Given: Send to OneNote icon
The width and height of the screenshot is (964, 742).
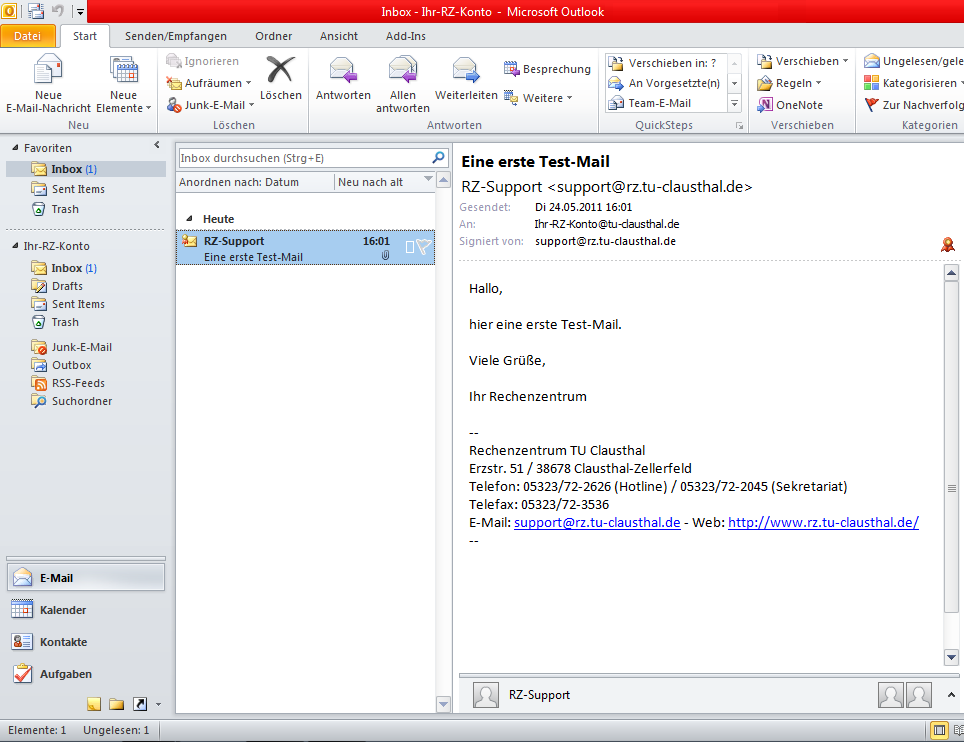Looking at the screenshot, I should [x=765, y=105].
